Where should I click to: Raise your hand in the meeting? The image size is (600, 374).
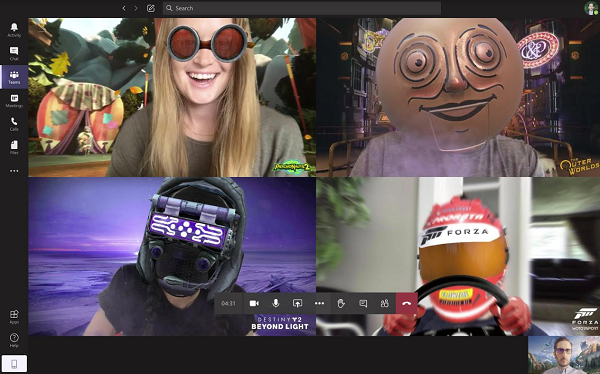[x=341, y=304]
